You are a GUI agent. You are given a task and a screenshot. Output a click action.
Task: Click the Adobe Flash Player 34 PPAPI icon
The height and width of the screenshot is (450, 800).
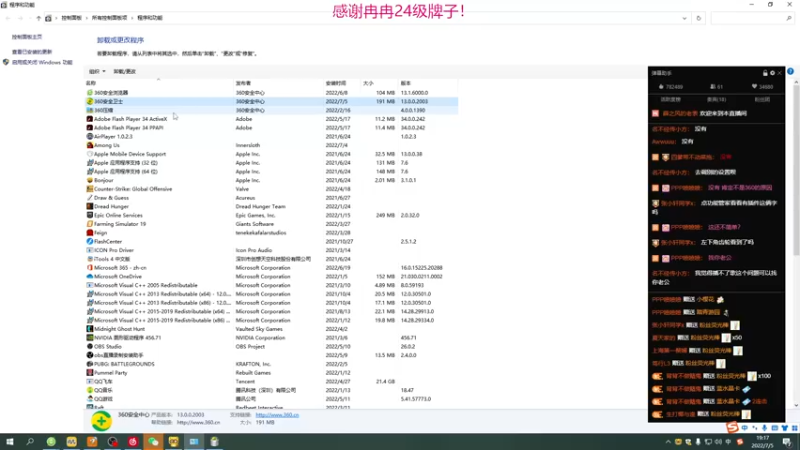90,128
